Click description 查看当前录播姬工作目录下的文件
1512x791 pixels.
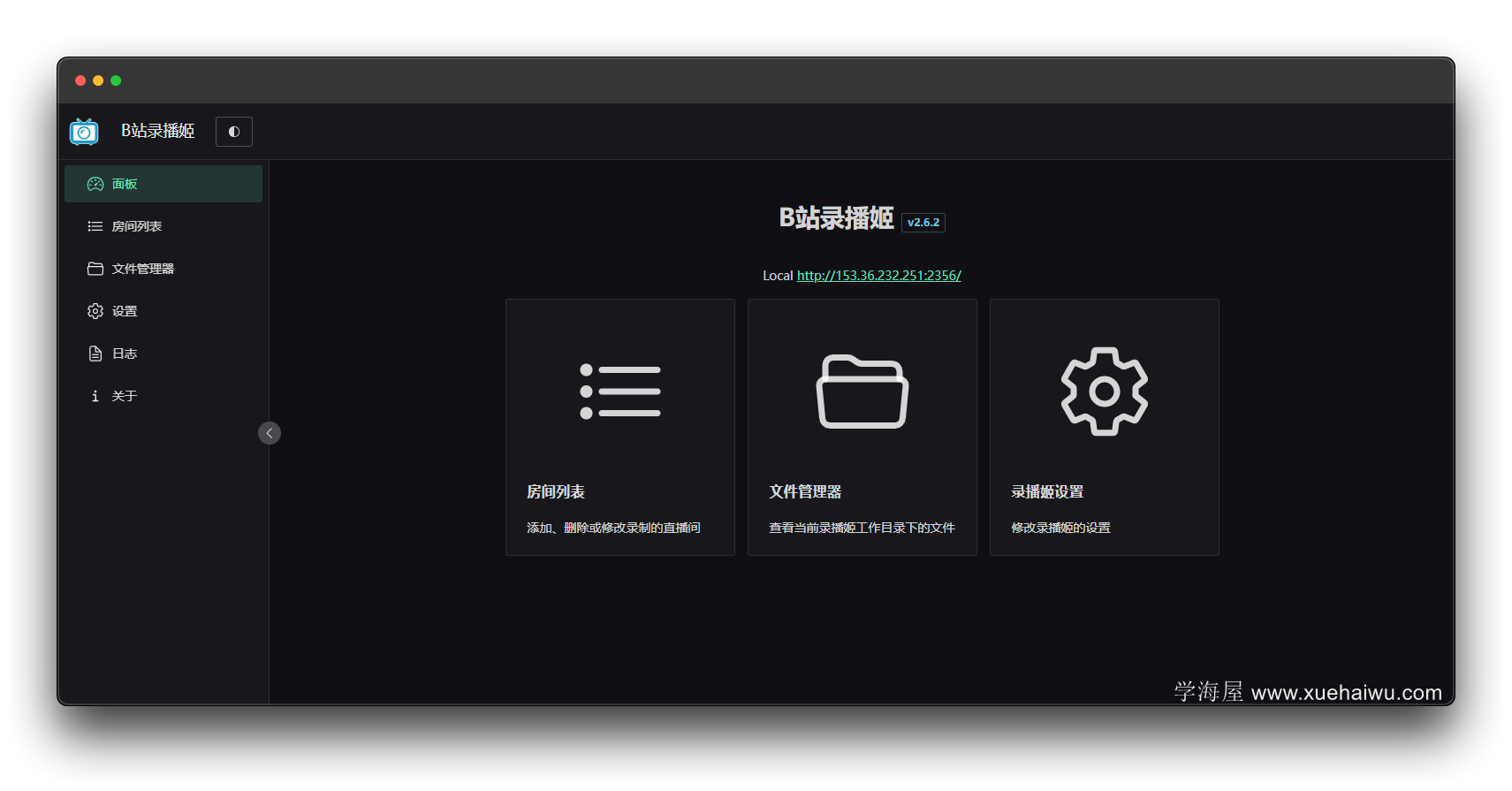862,528
